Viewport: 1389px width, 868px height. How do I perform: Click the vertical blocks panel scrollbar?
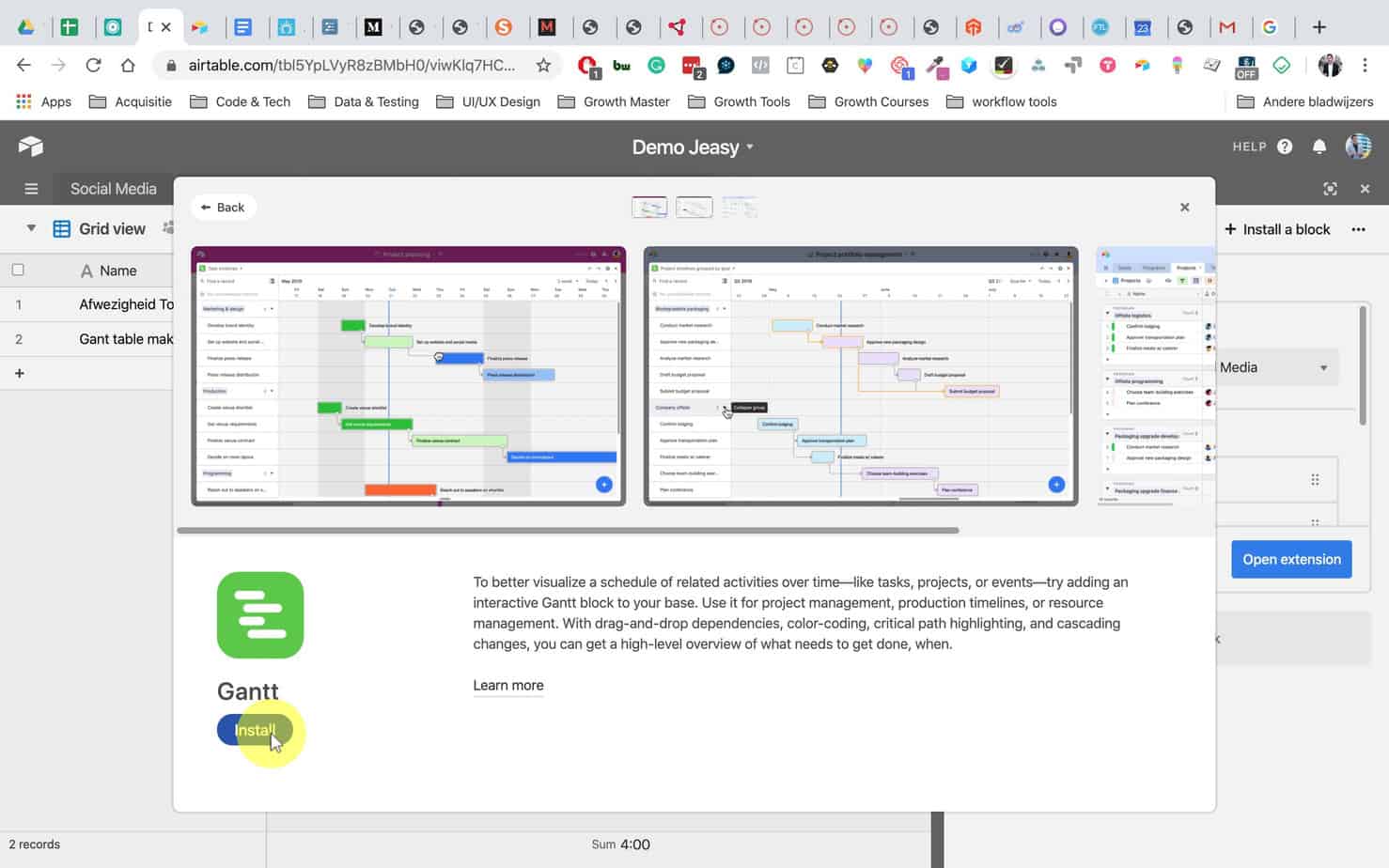coord(1363,364)
